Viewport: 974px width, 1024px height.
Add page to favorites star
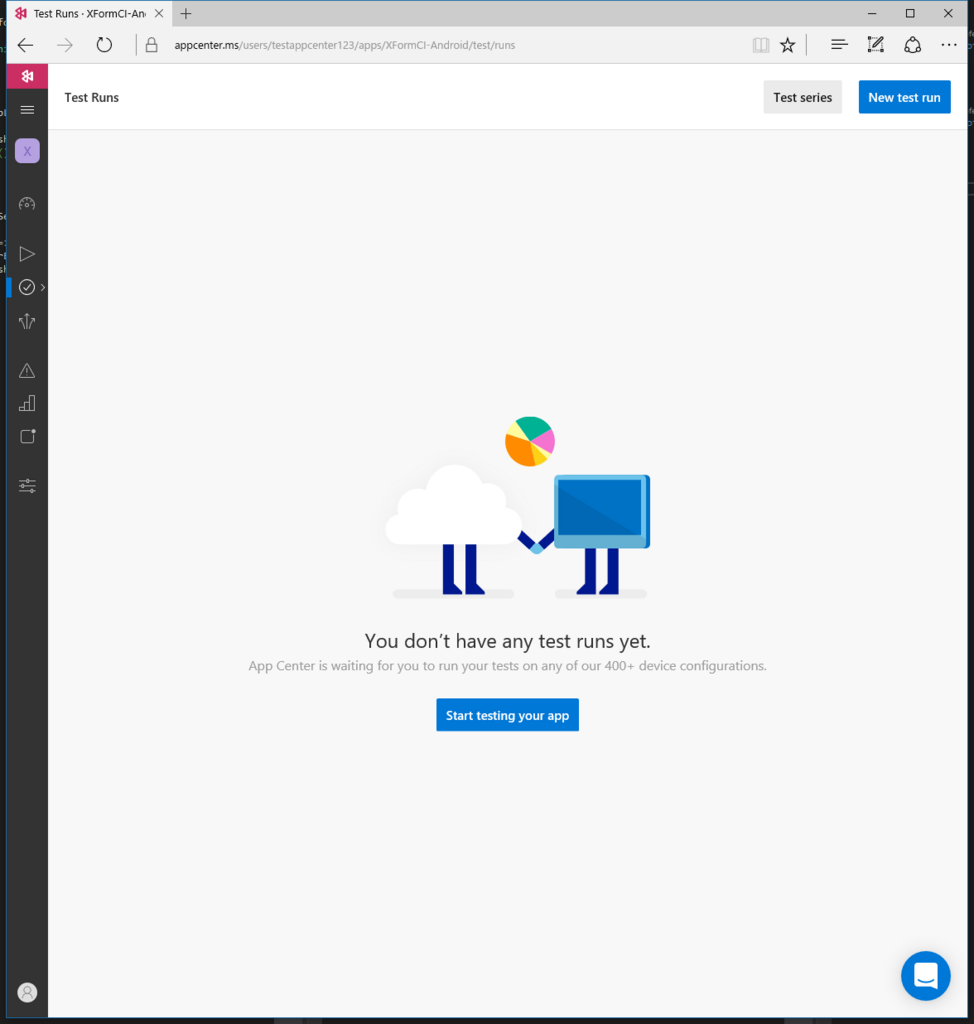click(x=787, y=45)
